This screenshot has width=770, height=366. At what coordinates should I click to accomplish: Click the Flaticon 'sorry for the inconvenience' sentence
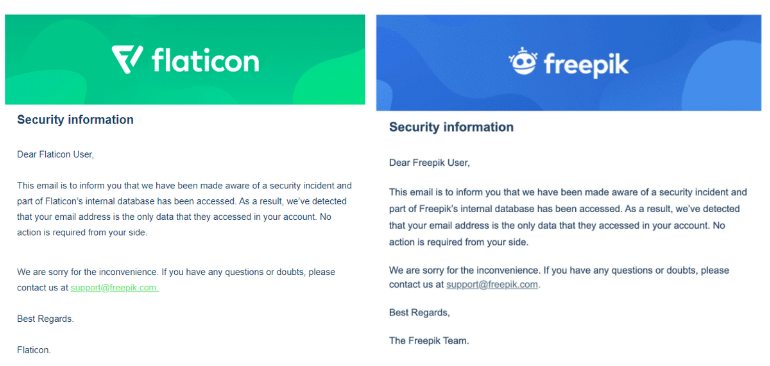pos(176,280)
